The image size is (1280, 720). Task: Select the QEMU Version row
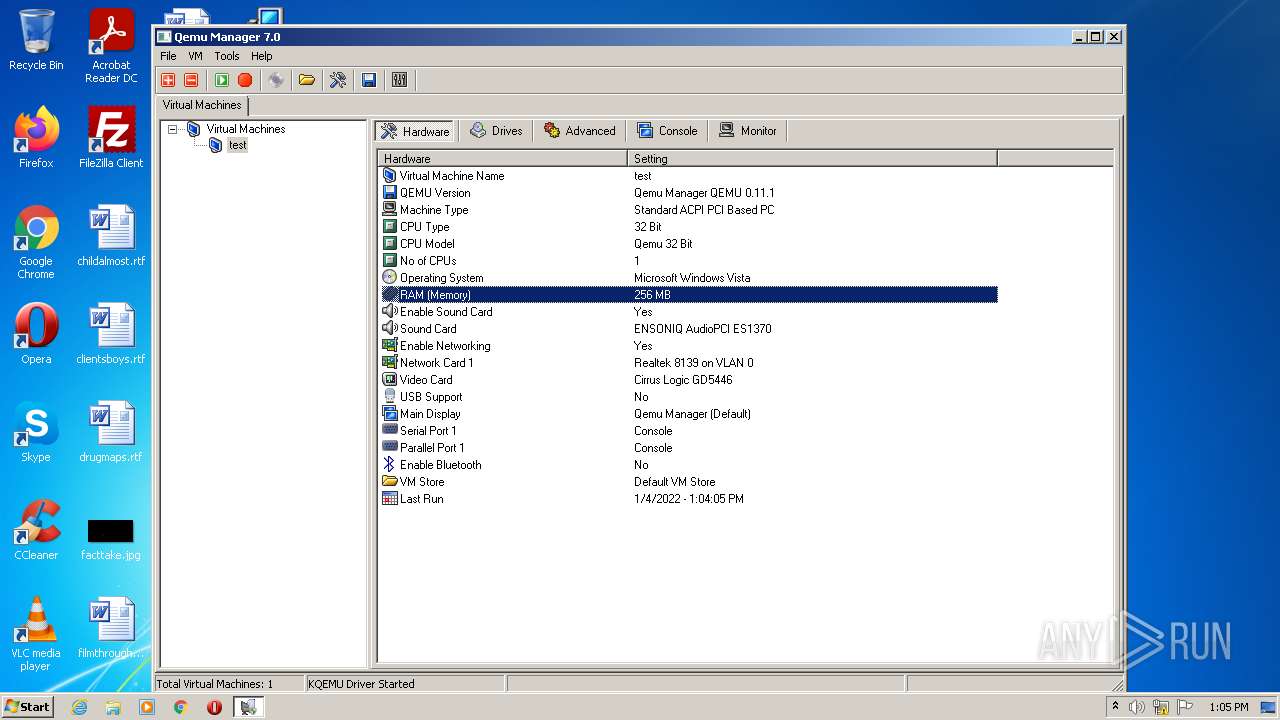point(689,193)
